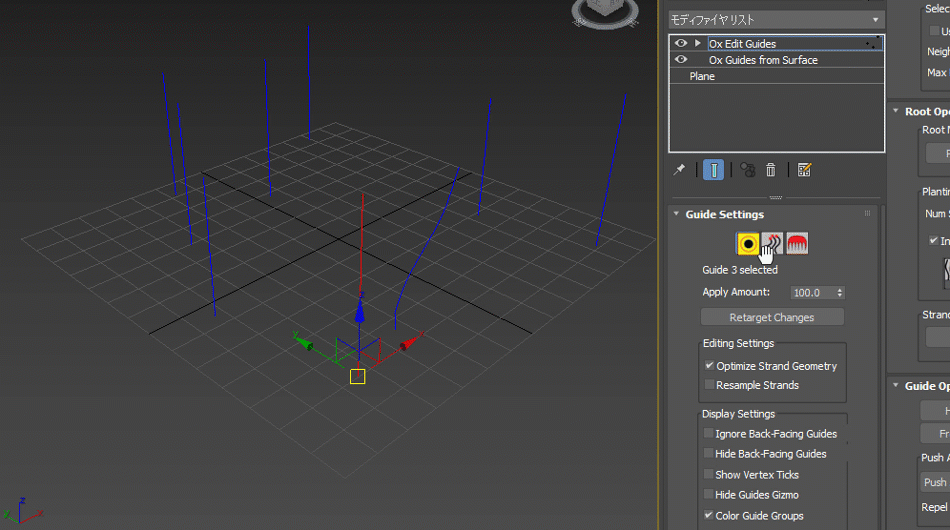Hide Ox Edit Guides modifier with eye
The width and height of the screenshot is (950, 530).
(681, 44)
